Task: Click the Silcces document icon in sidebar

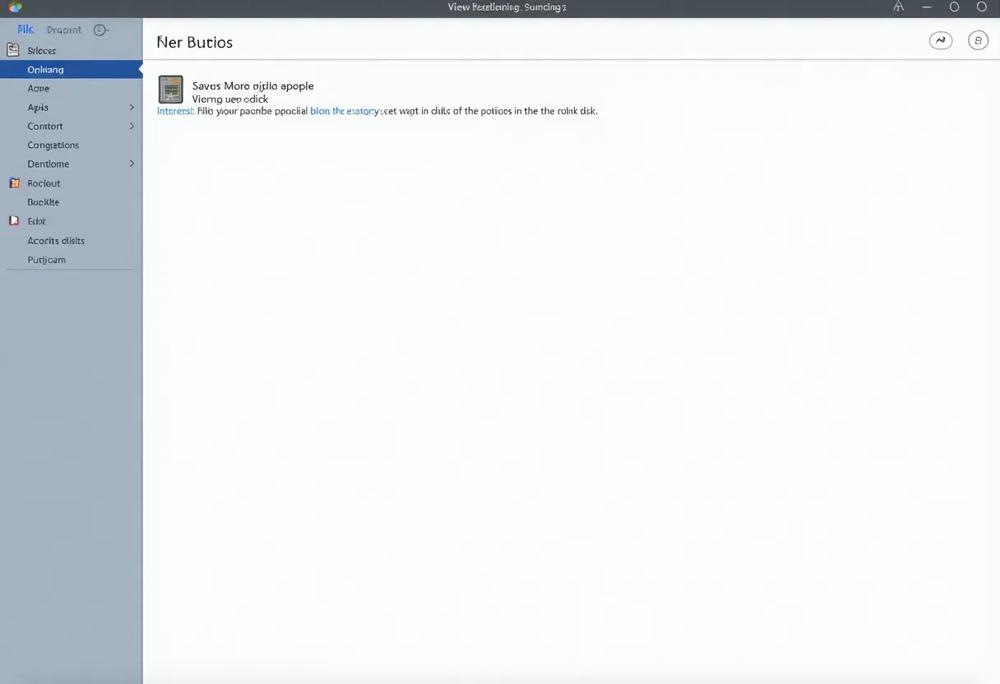Action: click(13, 50)
